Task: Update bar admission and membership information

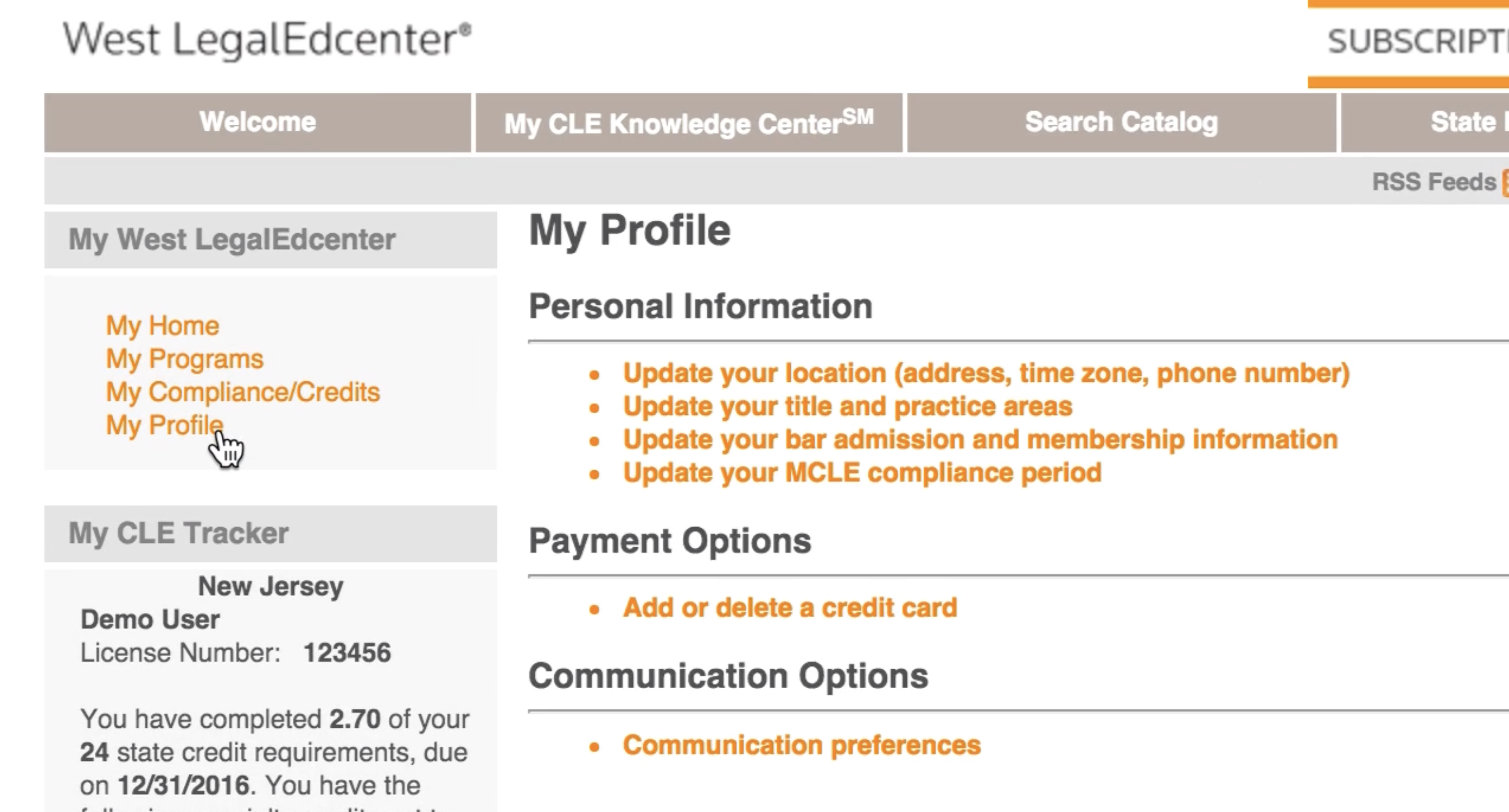Action: (x=980, y=440)
